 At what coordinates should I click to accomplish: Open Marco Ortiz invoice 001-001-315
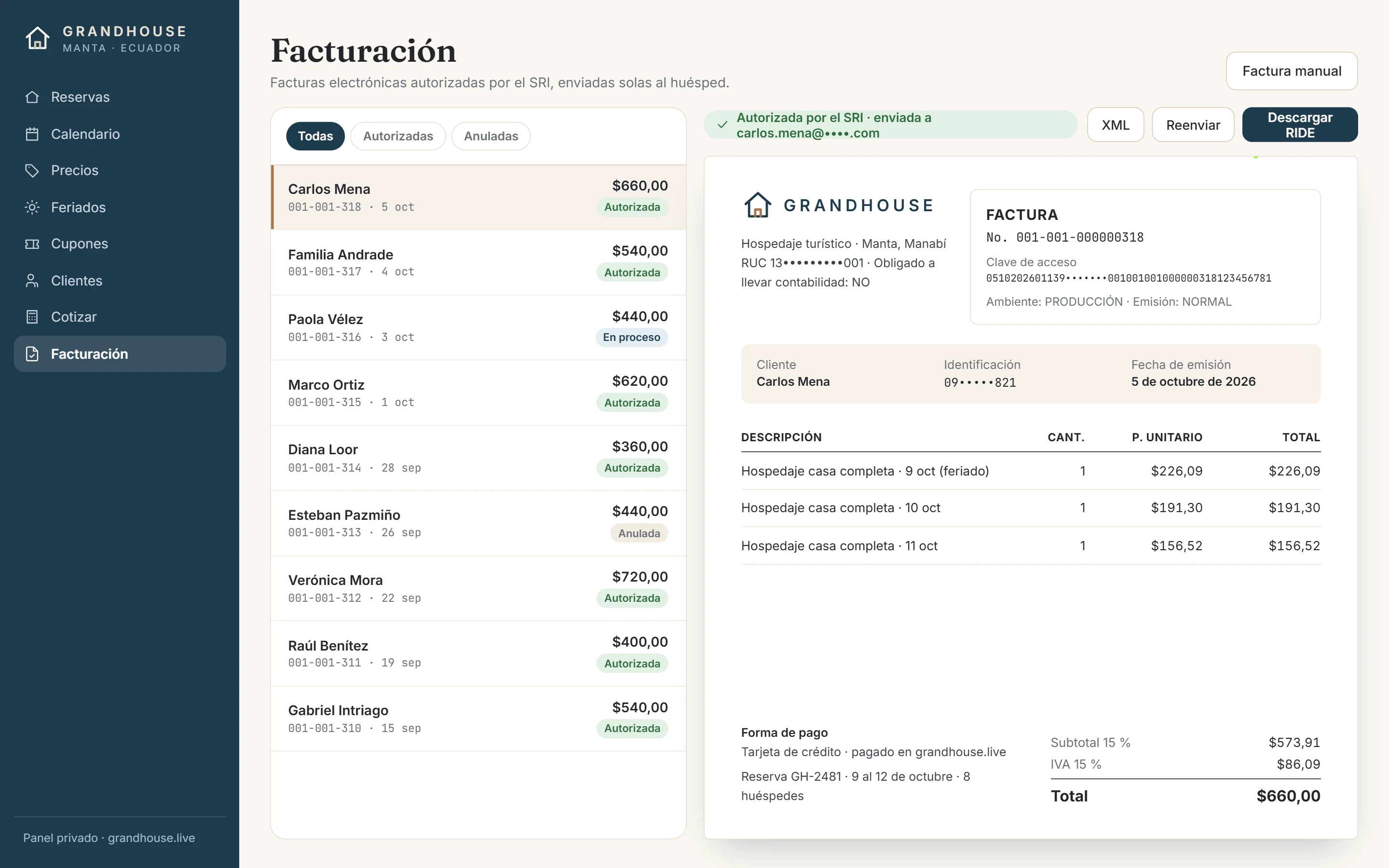click(479, 393)
